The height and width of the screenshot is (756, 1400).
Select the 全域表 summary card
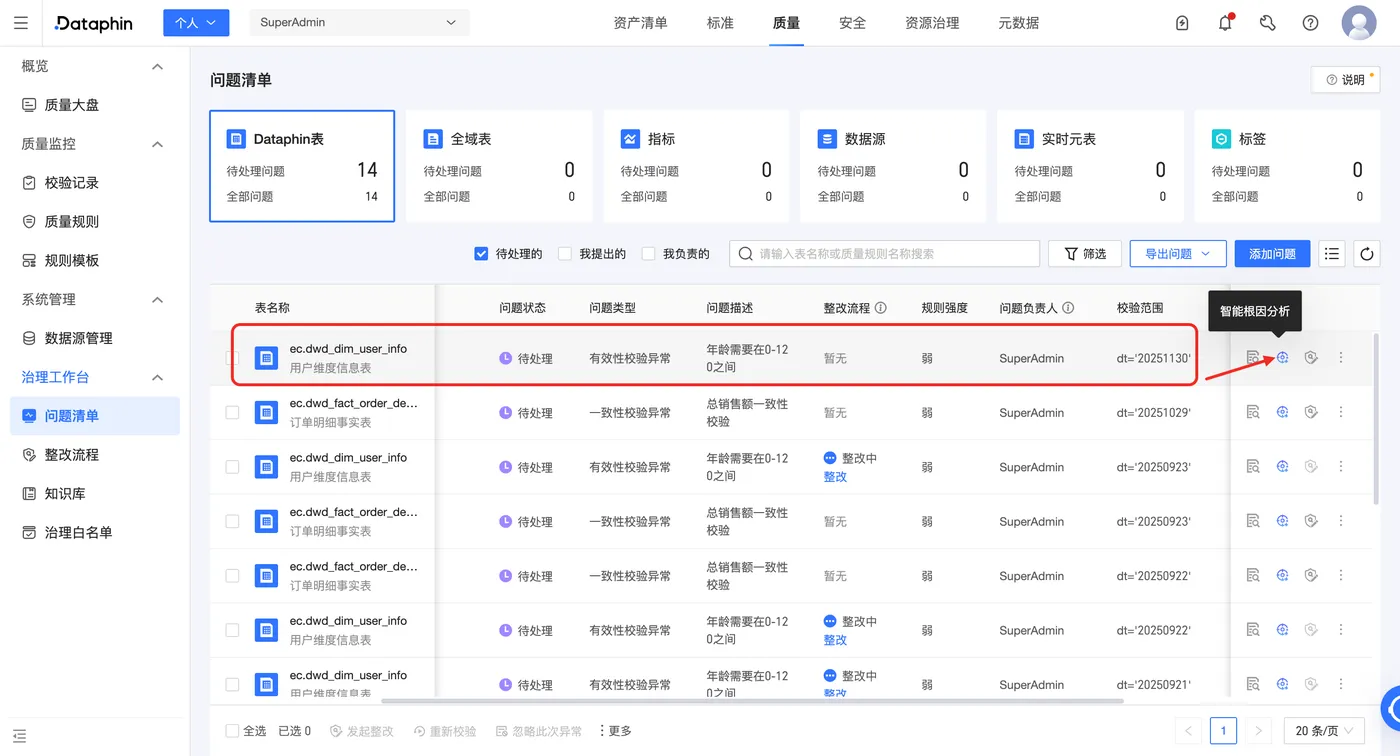tap(499, 166)
